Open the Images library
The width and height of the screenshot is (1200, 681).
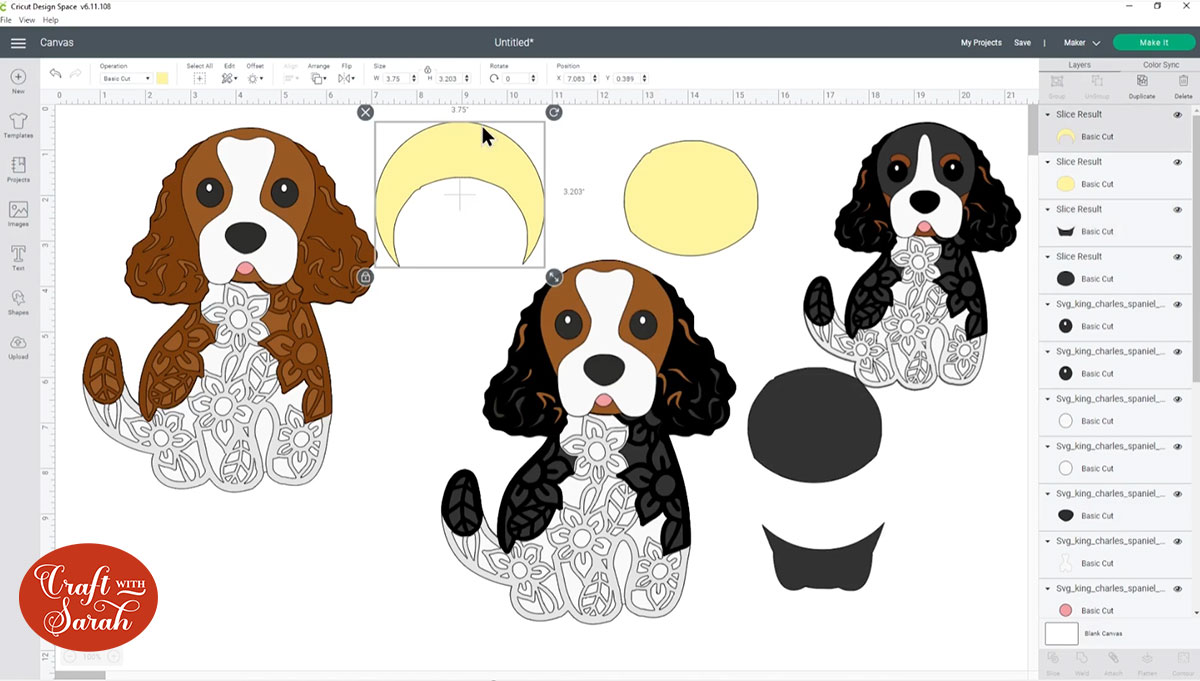(x=18, y=212)
